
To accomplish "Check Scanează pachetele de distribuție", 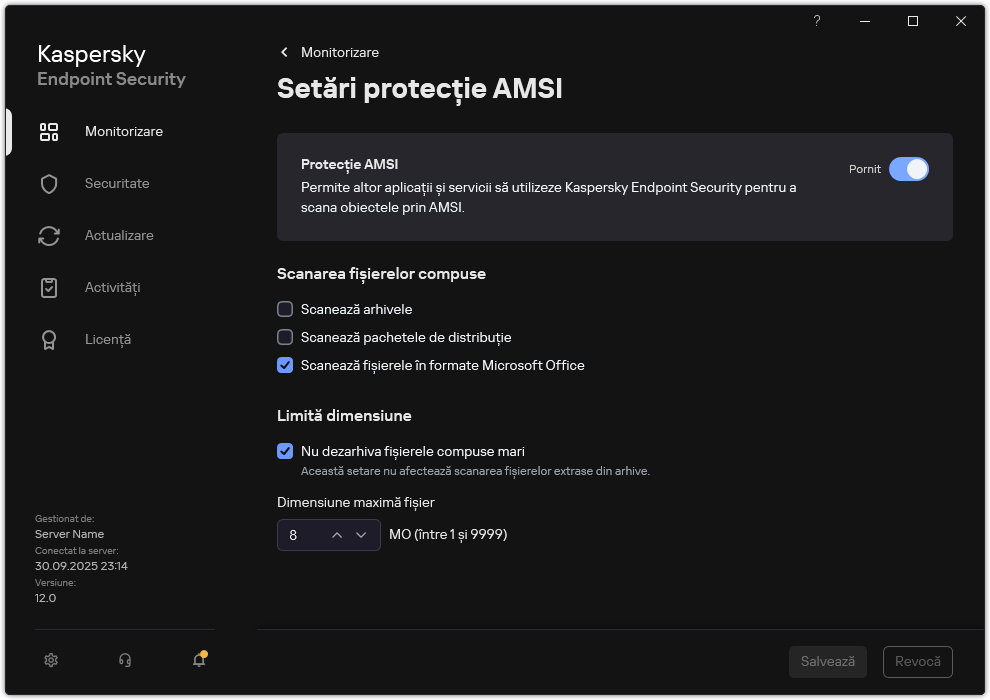I will pos(285,338).
